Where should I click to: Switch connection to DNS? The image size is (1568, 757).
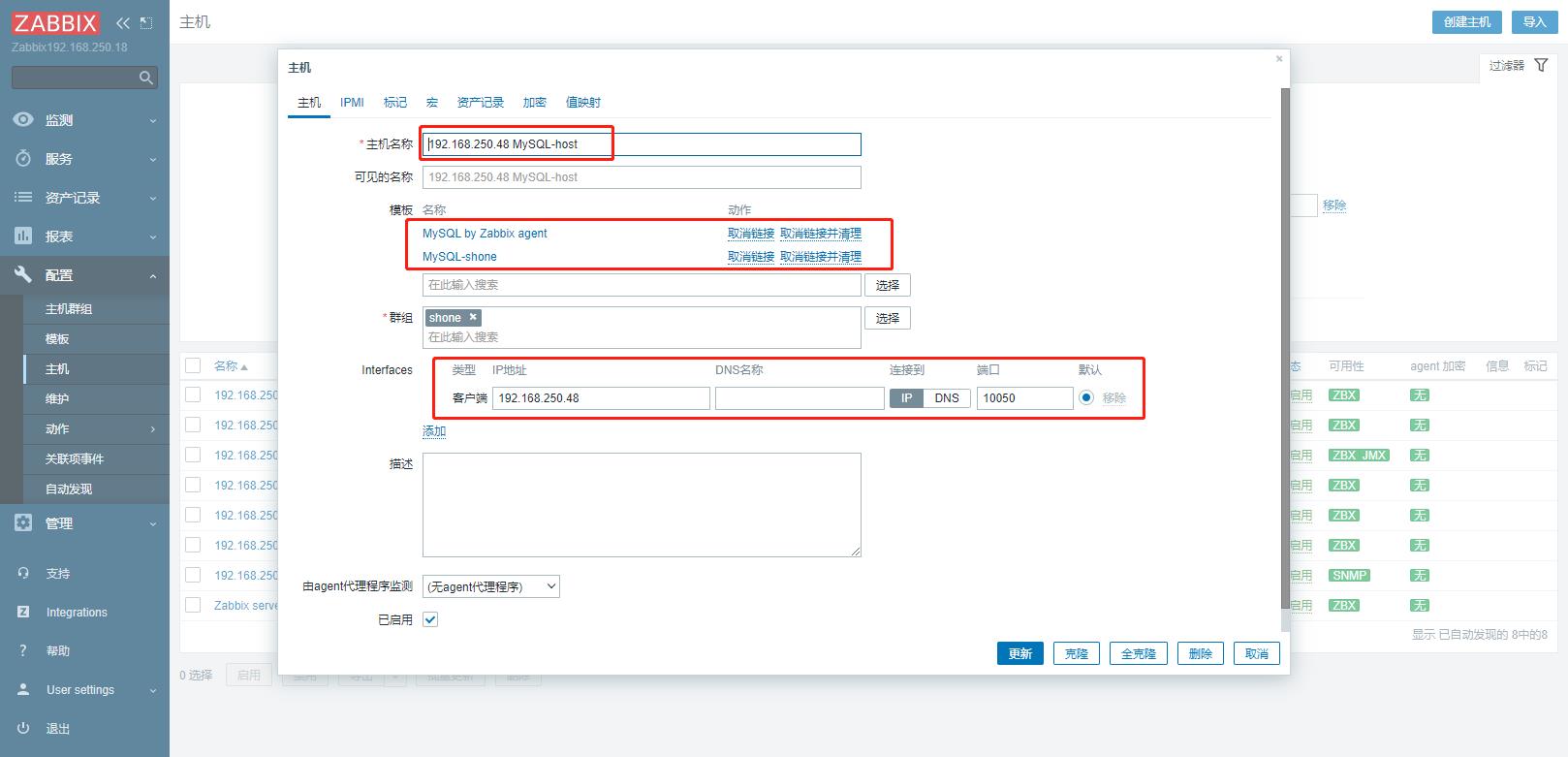[x=947, y=397]
